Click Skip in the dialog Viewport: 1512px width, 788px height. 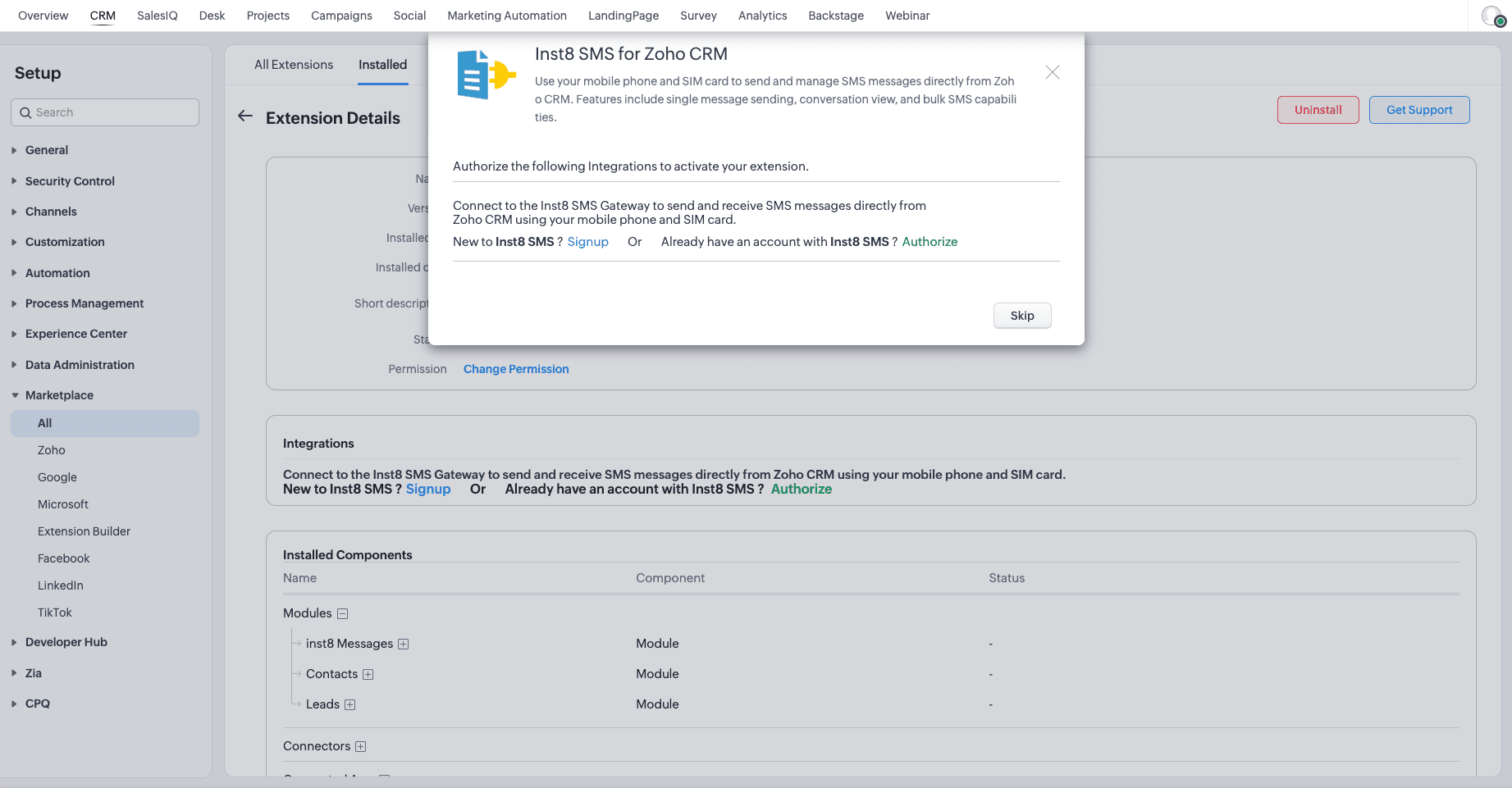(1022, 316)
